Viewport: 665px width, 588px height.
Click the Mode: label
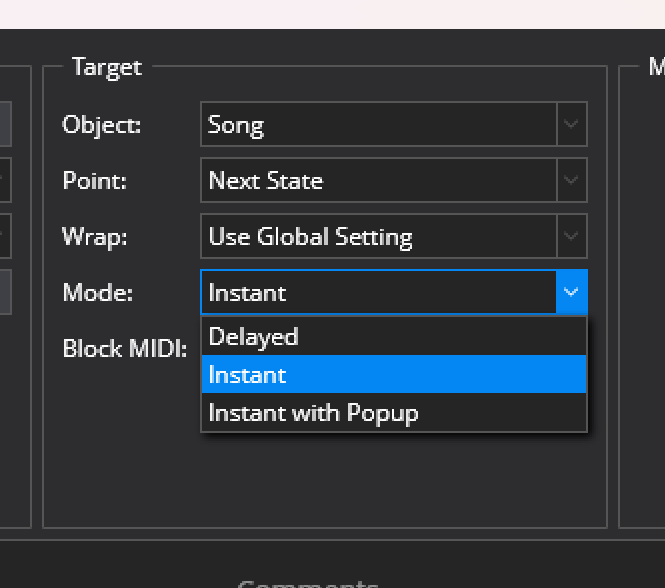point(98,293)
